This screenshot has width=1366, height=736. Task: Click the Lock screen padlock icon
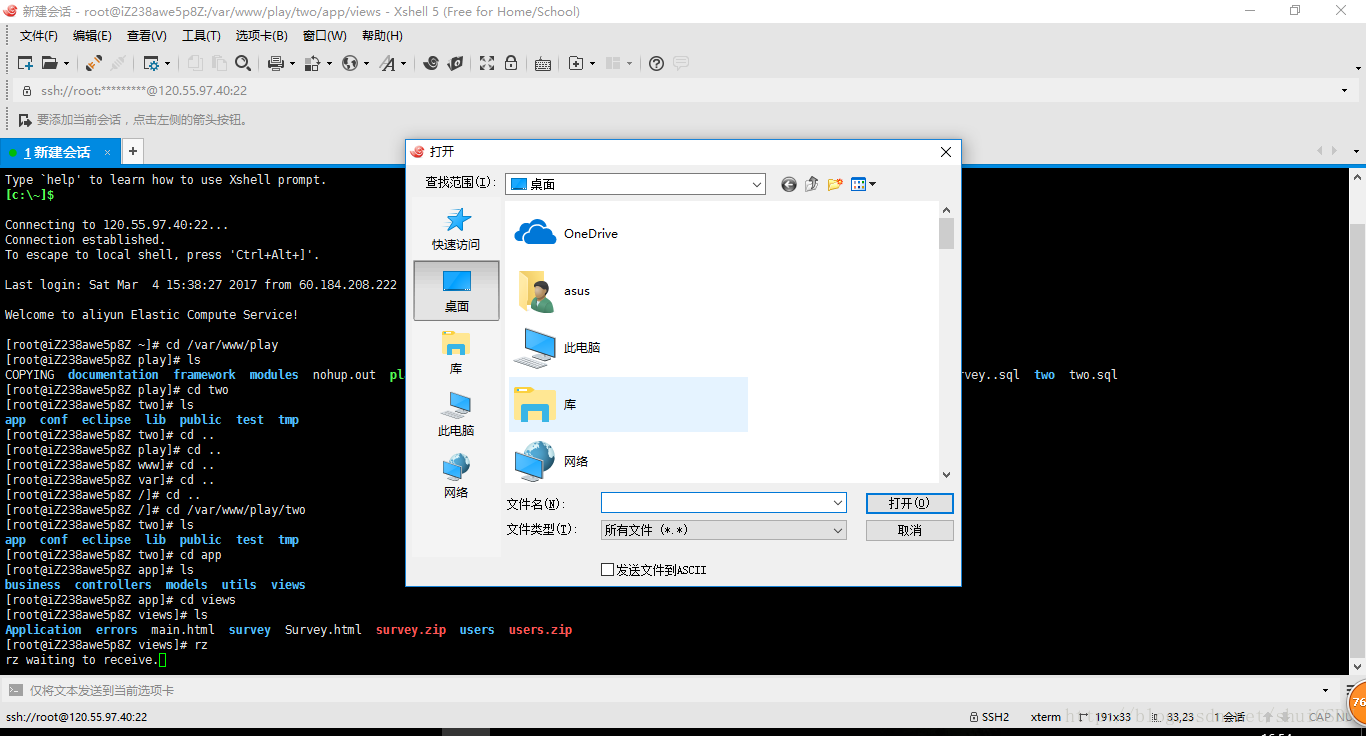point(511,63)
